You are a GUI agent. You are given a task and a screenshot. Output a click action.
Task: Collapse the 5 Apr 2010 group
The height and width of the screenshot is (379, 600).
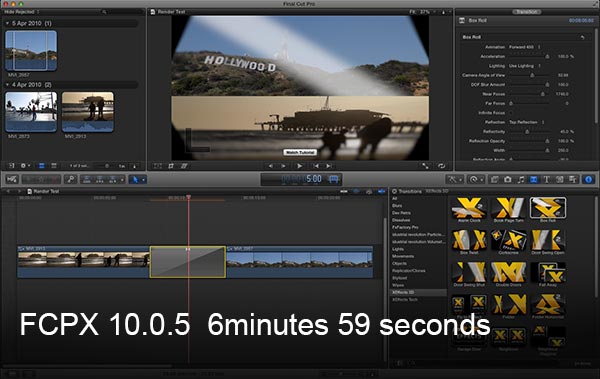click(7, 23)
